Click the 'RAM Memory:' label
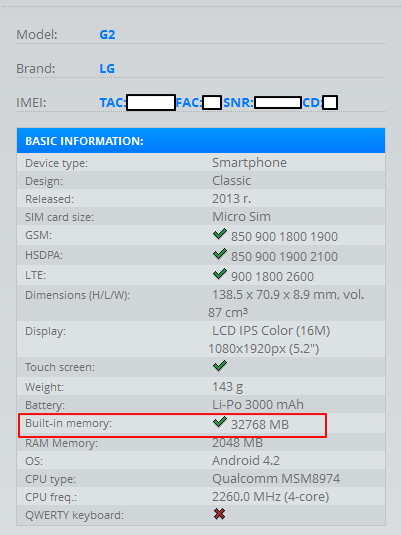This screenshot has height=535, width=401. tap(61, 443)
